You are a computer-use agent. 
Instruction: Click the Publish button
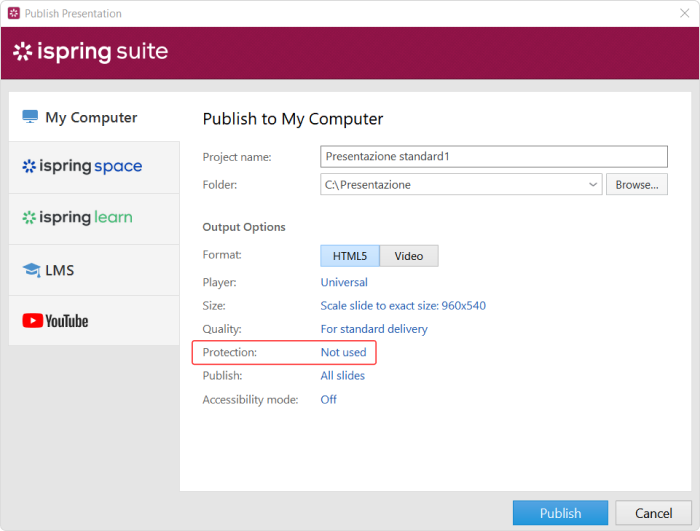pos(560,513)
